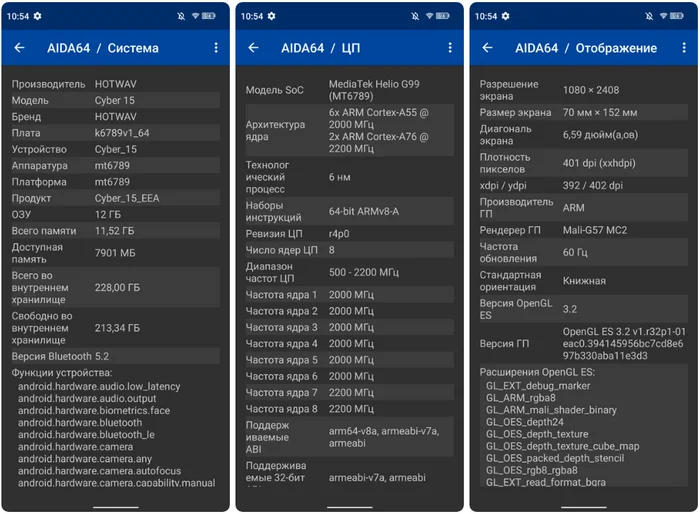Open three-dot menu on the ЦП screen
The width and height of the screenshot is (700, 514).
click(x=450, y=48)
